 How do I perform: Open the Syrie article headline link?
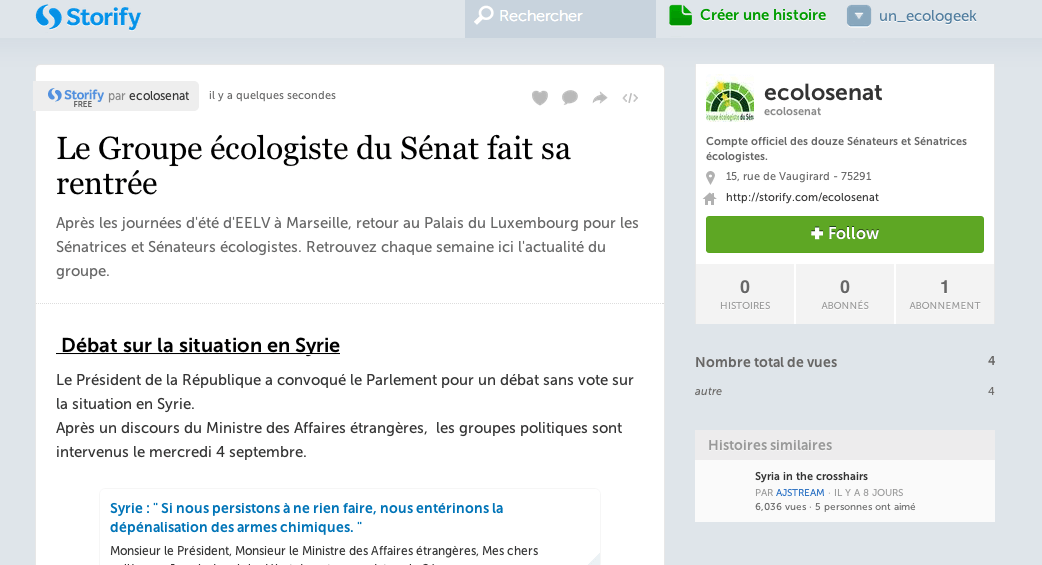306,517
